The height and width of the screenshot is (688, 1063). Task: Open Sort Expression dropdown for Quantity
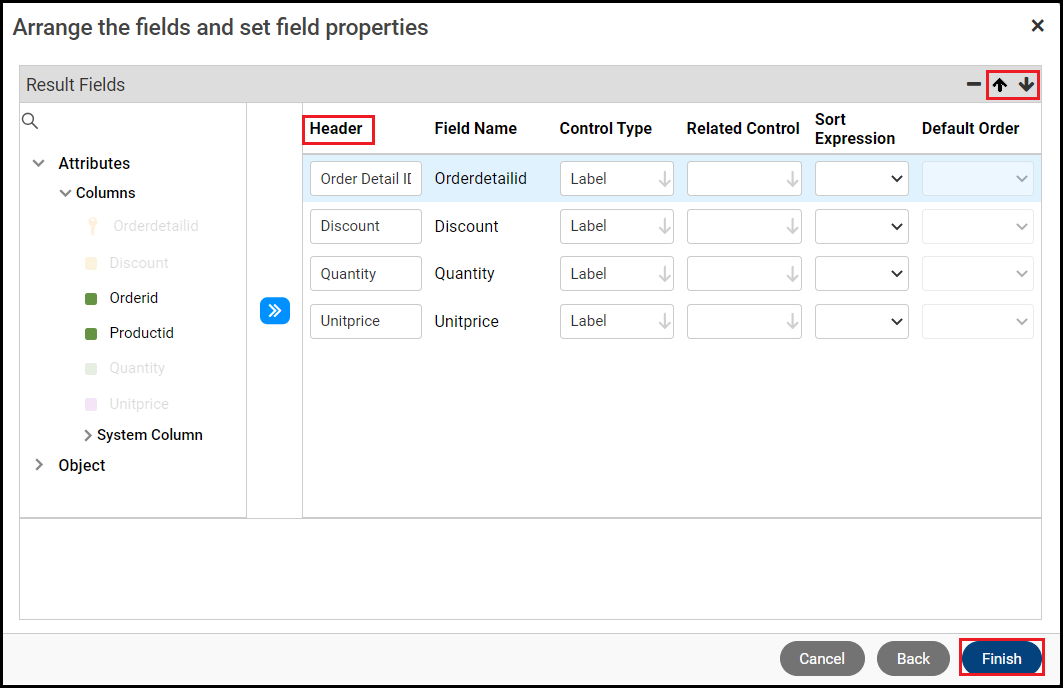tap(861, 273)
